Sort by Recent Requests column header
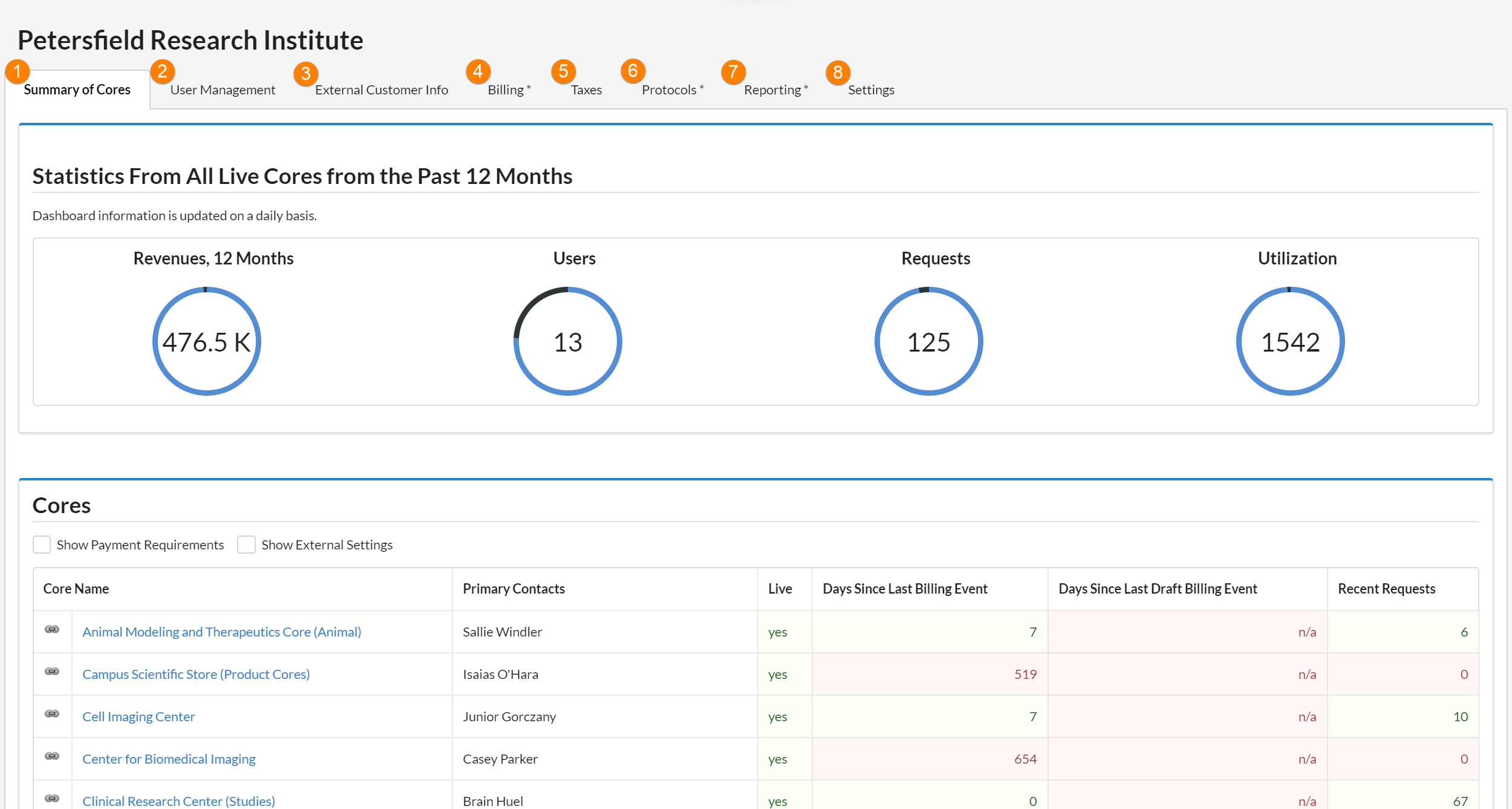This screenshot has height=809, width=1512. [1386, 589]
